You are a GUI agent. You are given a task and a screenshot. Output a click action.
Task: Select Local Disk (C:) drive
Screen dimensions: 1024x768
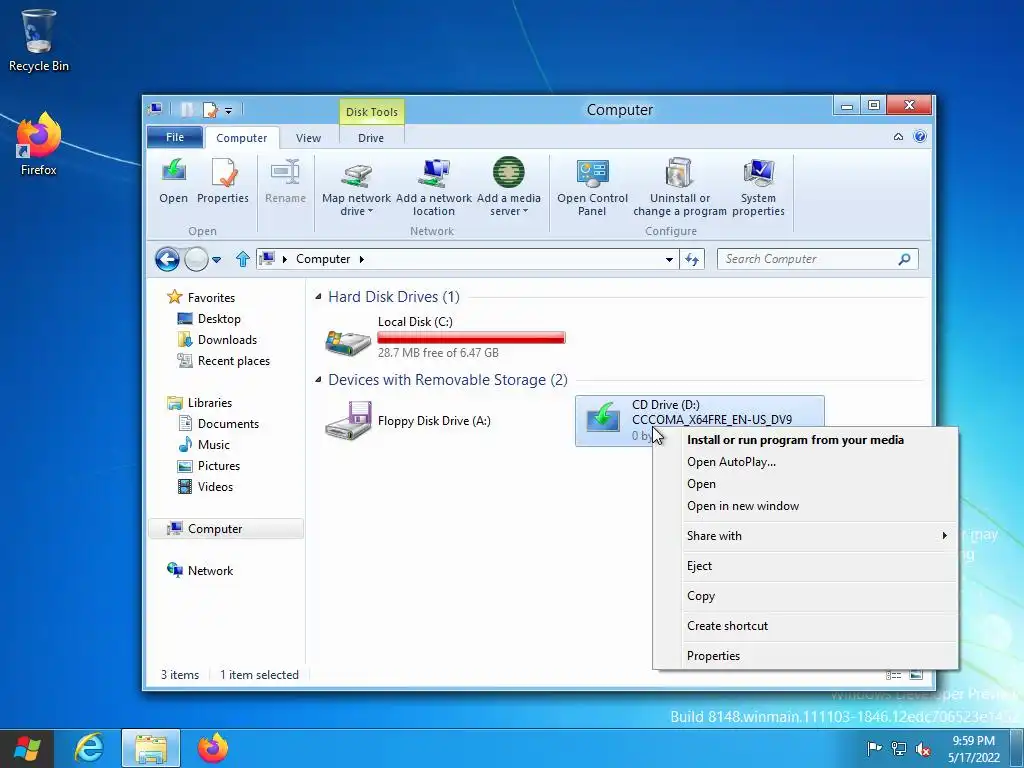[x=445, y=337]
